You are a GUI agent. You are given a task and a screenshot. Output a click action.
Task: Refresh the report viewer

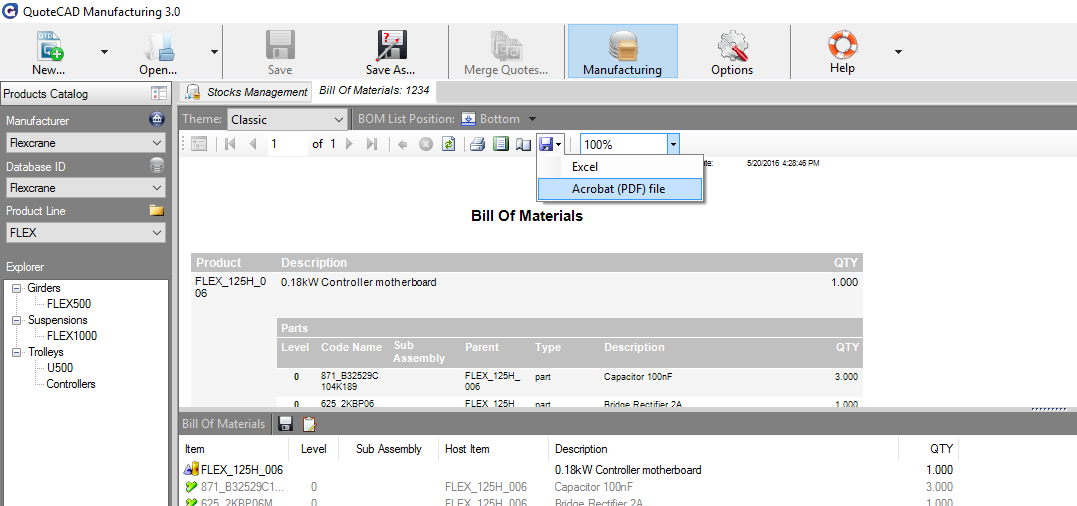(449, 144)
